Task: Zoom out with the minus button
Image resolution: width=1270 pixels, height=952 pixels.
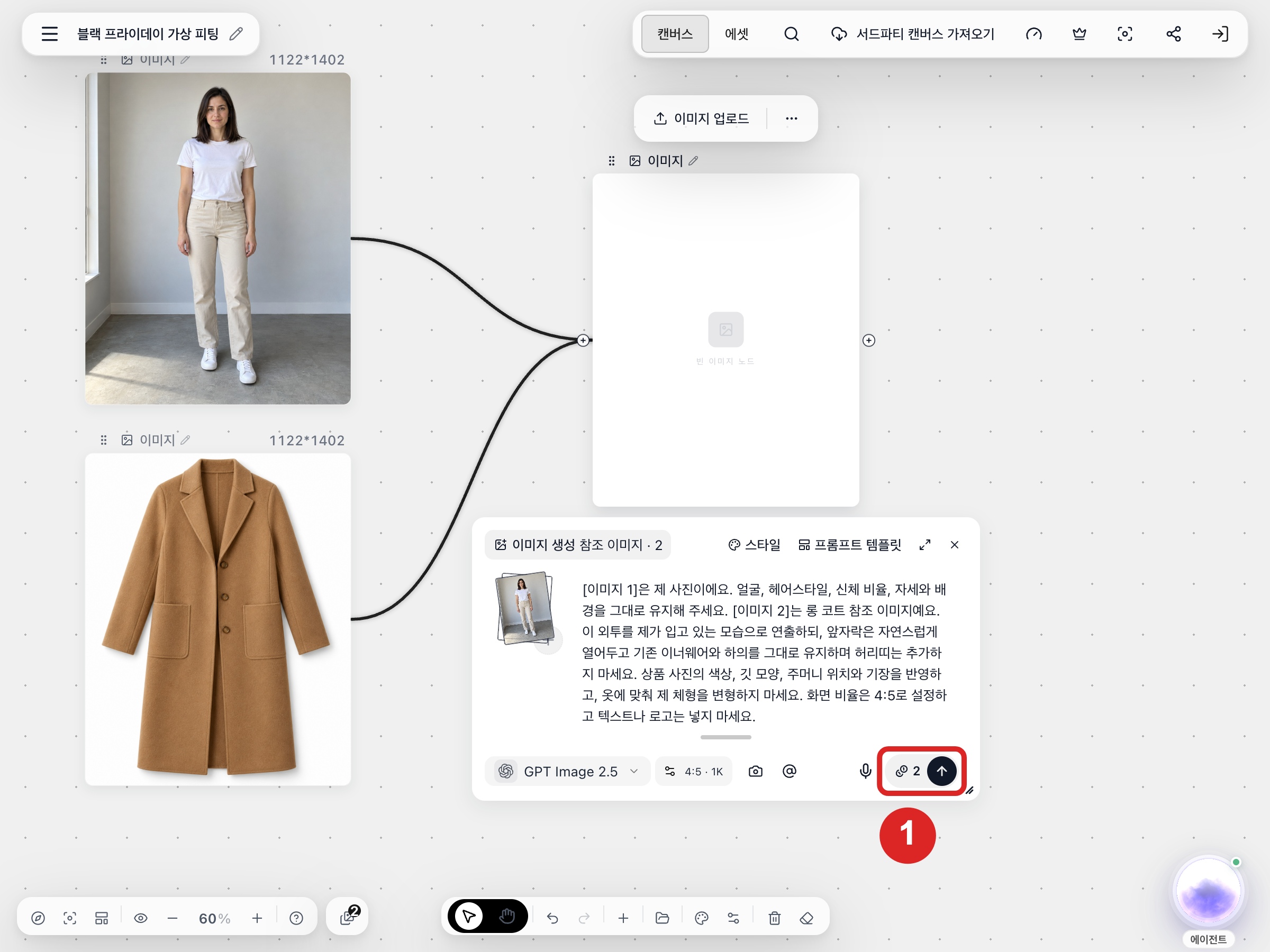Action: 172,918
